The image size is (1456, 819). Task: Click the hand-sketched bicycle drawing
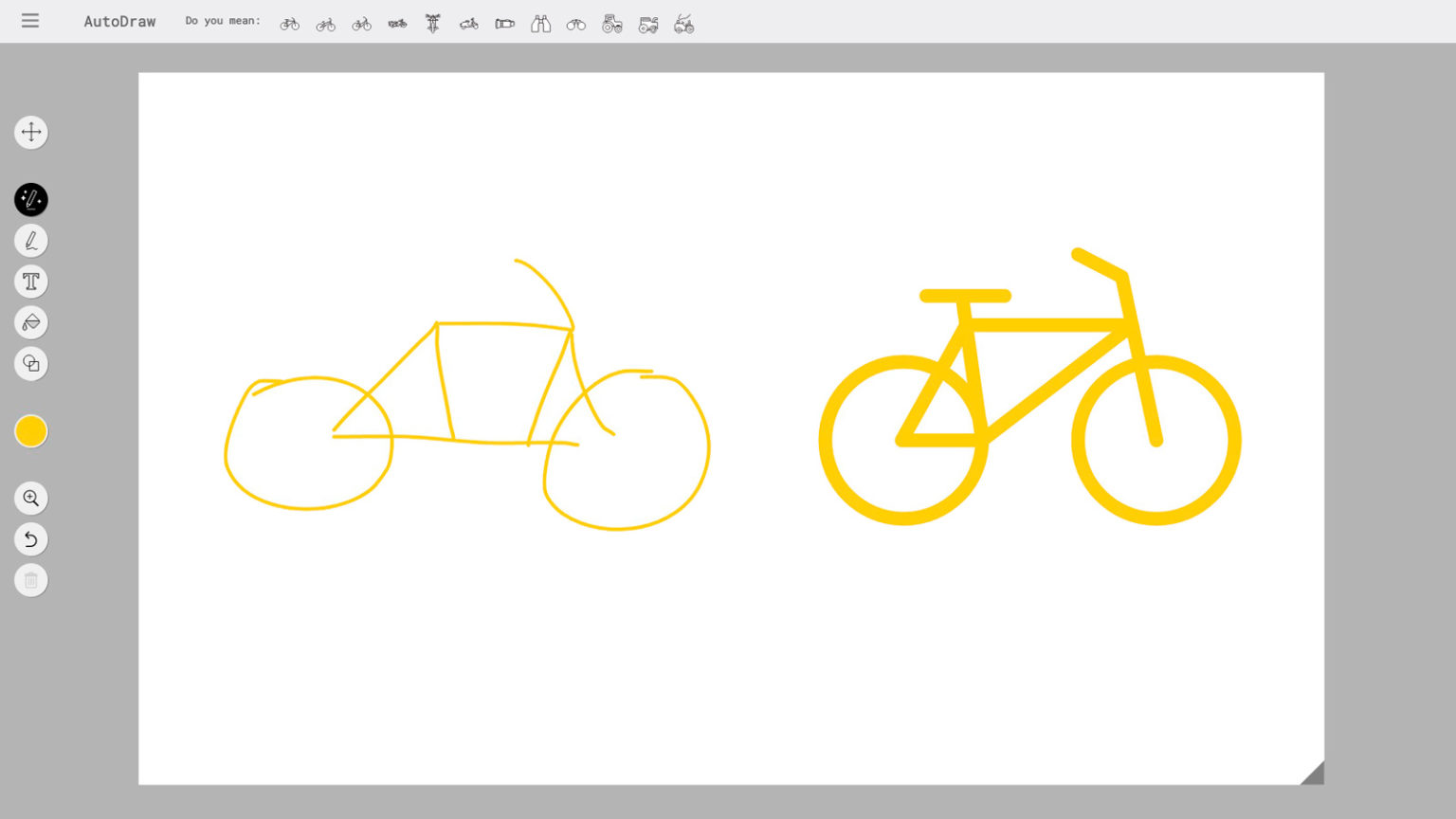(467, 394)
